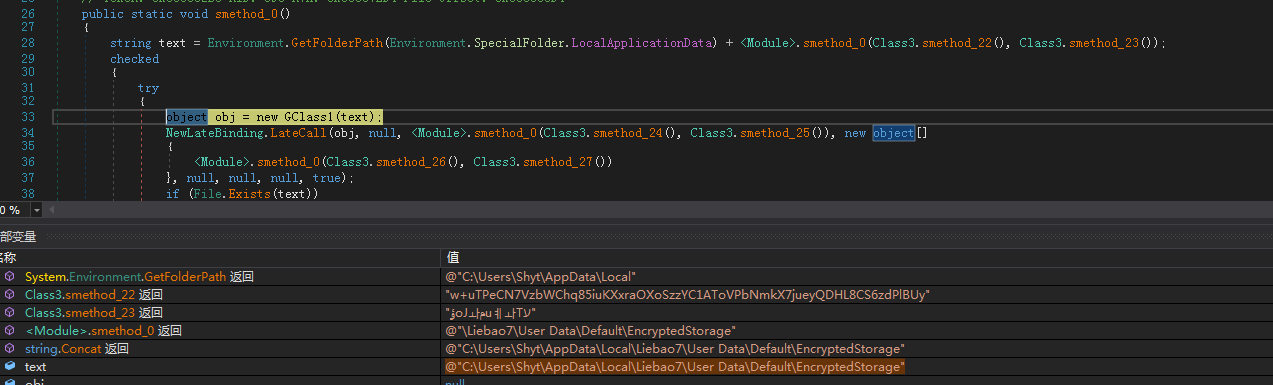Click smethod_25() call on line 34
The height and width of the screenshot is (385, 1273).
pyautogui.click(x=757, y=133)
